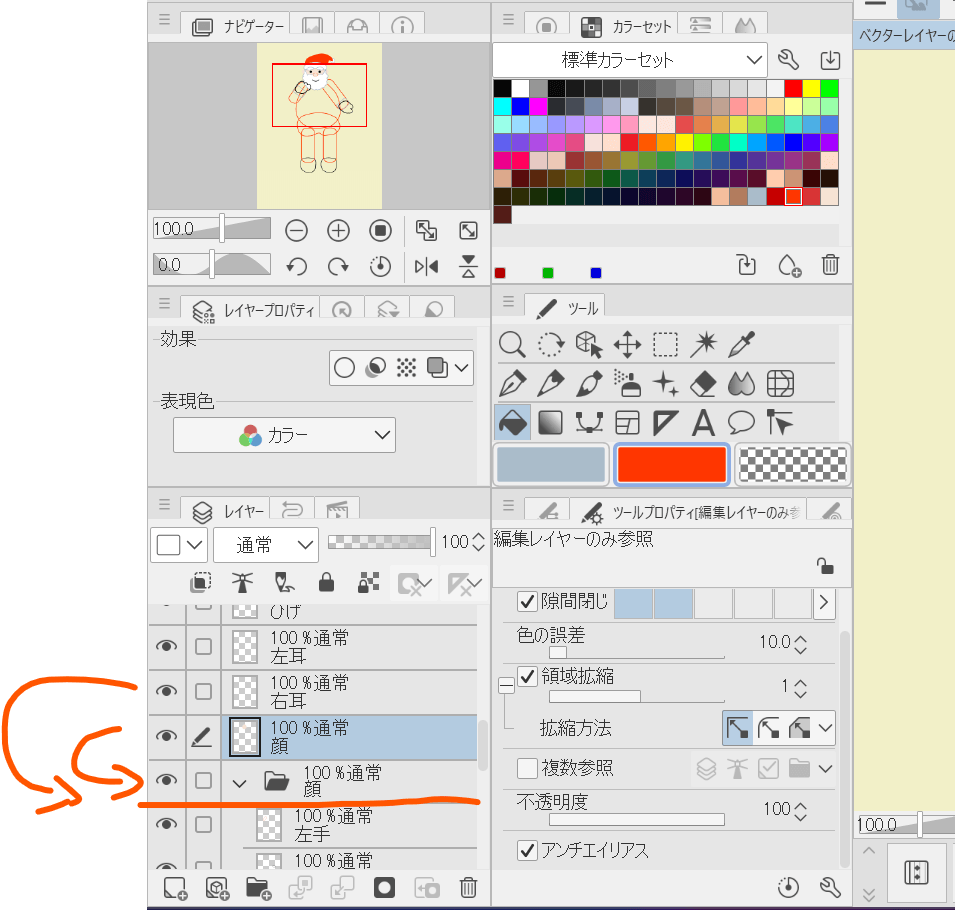Screen dimensions: 955x910
Task: Enable the 複数参照 checkbox
Action: tap(527, 768)
